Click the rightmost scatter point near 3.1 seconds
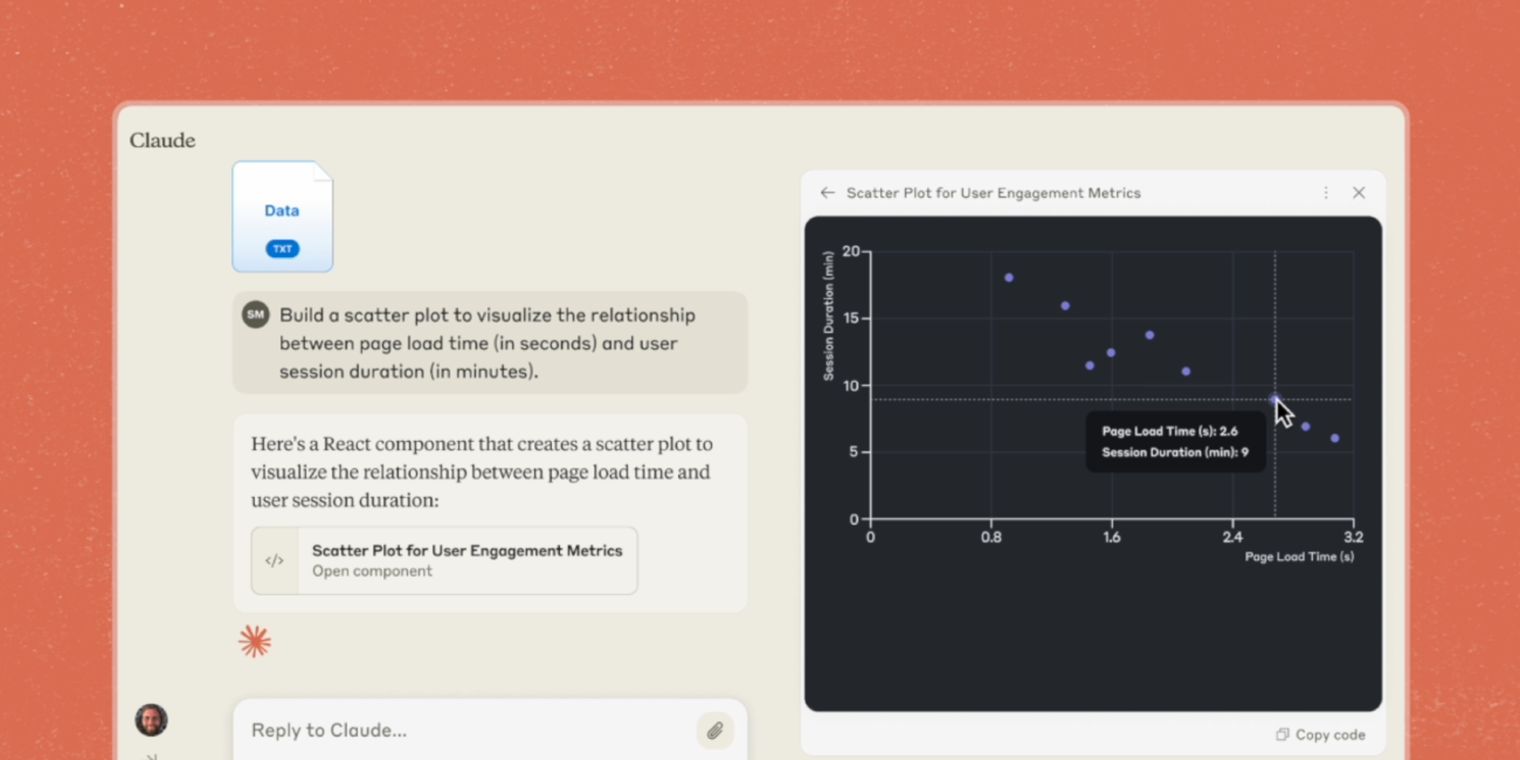1520x760 pixels. point(1335,438)
